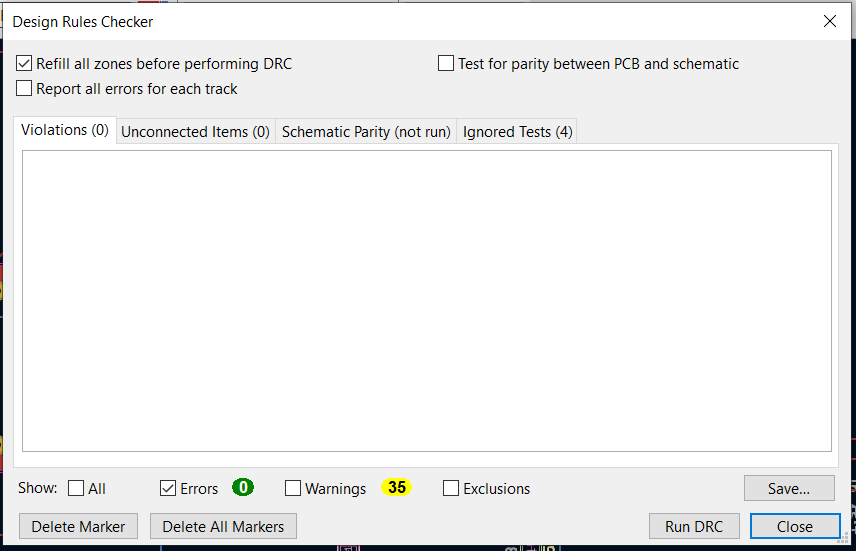Screen dimensions: 856x551
Task: Enable Test for parity between PCB and schematic
Action: tap(446, 63)
